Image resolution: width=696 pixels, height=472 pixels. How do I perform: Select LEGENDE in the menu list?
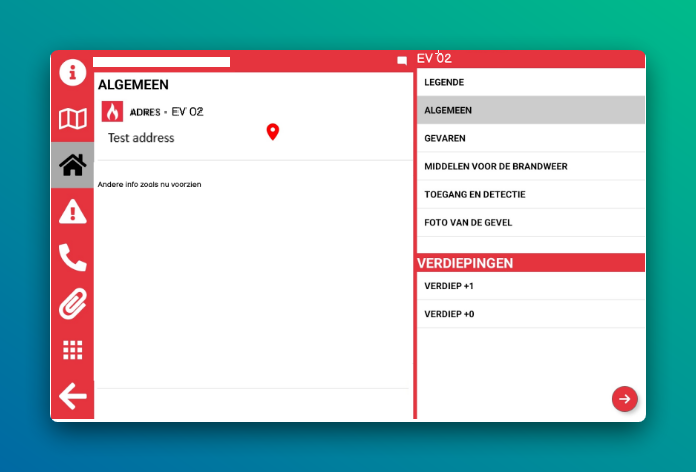coord(530,82)
